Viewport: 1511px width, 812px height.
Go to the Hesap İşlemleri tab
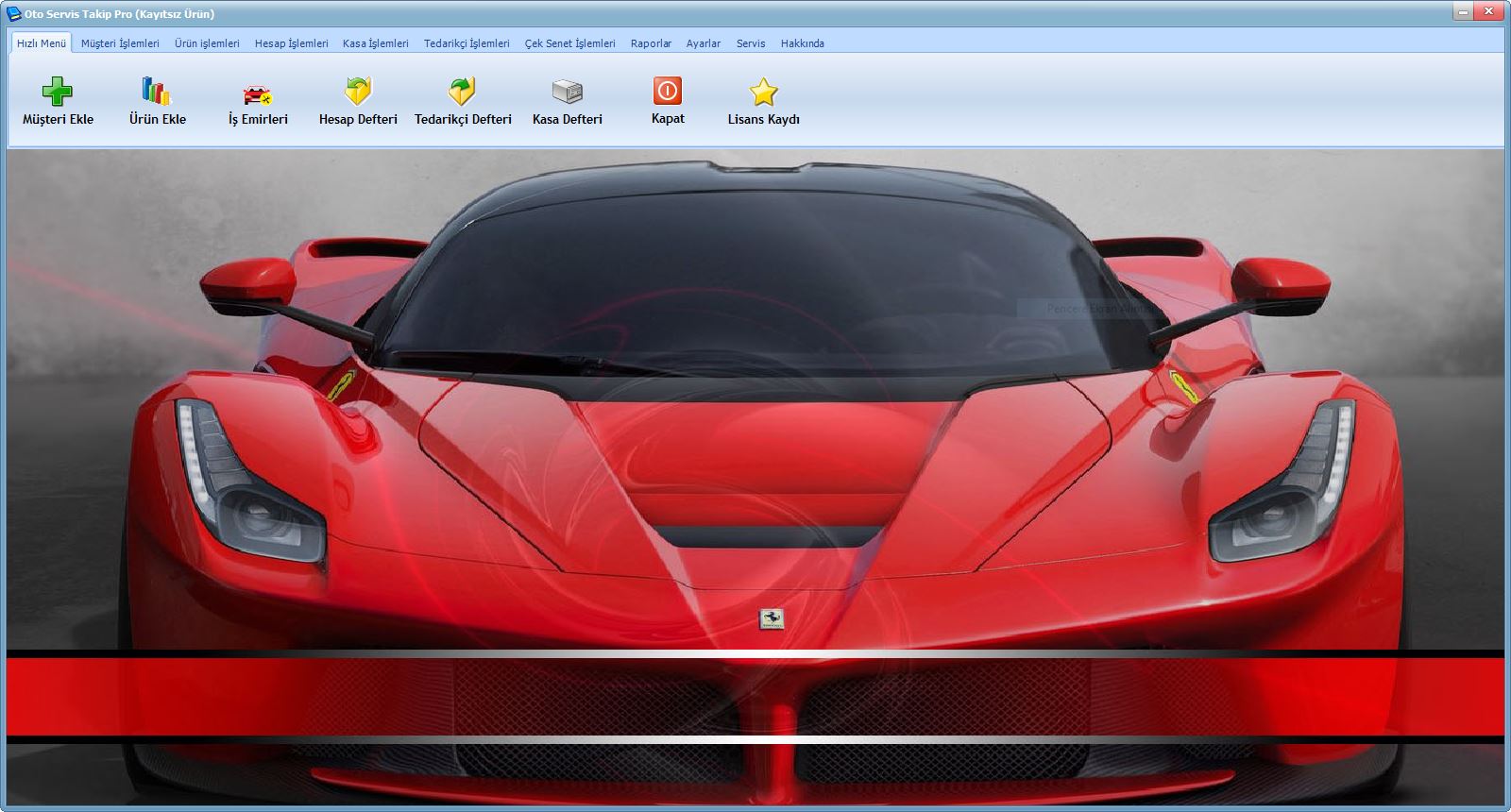[291, 43]
